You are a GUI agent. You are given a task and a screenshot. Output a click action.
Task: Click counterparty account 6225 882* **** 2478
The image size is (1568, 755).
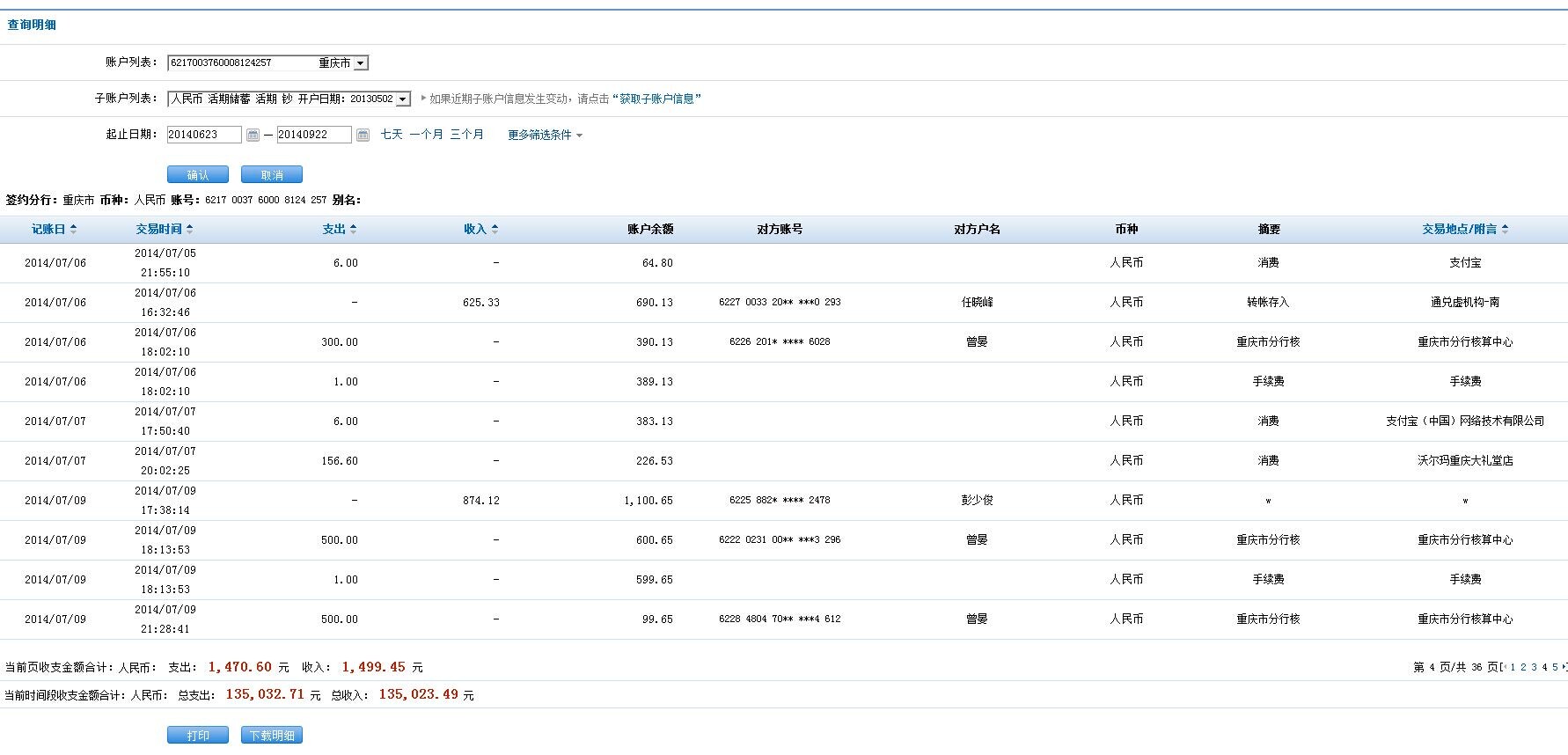click(x=780, y=500)
